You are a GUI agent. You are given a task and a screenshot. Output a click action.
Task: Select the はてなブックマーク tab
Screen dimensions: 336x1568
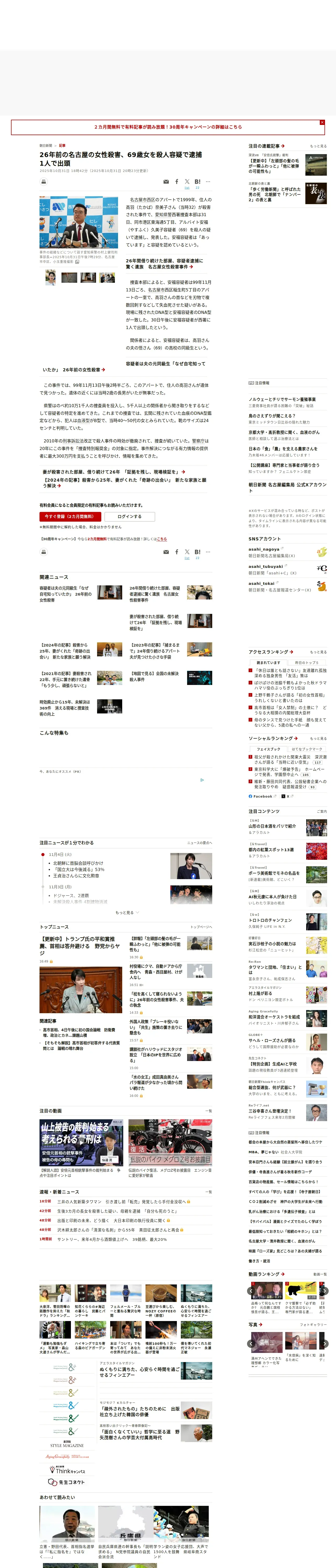coord(306,749)
